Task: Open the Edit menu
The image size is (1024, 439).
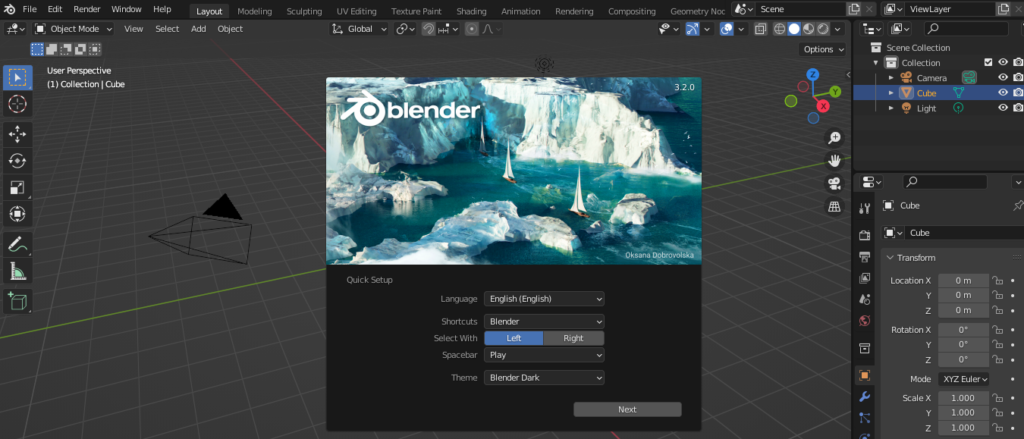Action: pos(55,10)
